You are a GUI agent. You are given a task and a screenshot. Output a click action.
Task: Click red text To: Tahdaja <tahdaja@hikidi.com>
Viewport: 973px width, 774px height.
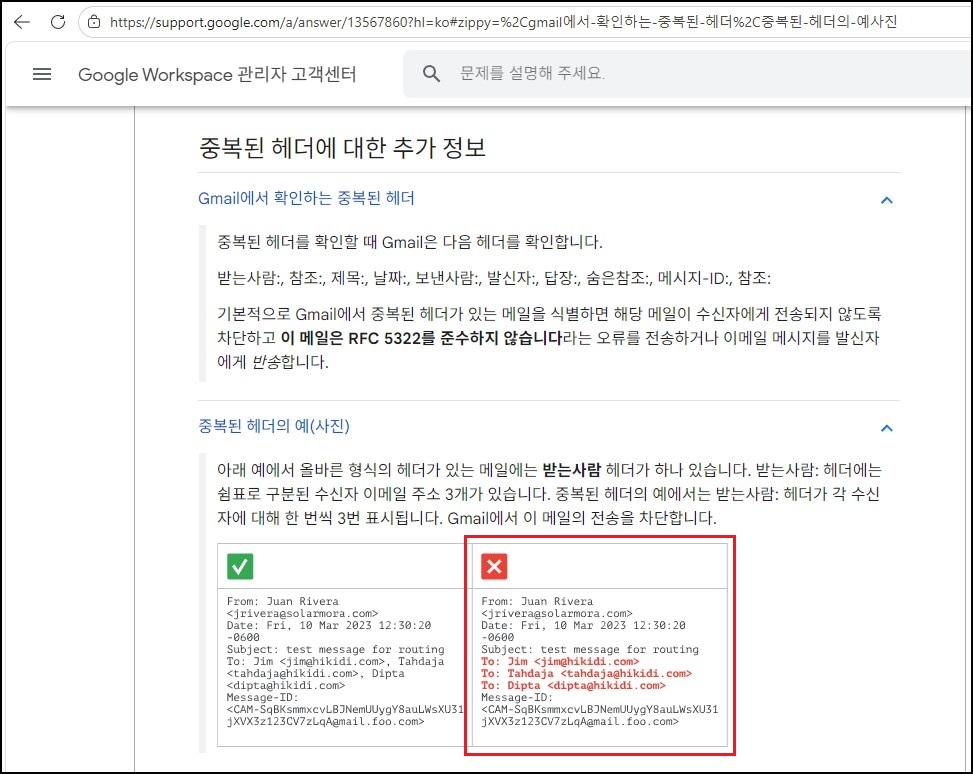tap(586, 673)
